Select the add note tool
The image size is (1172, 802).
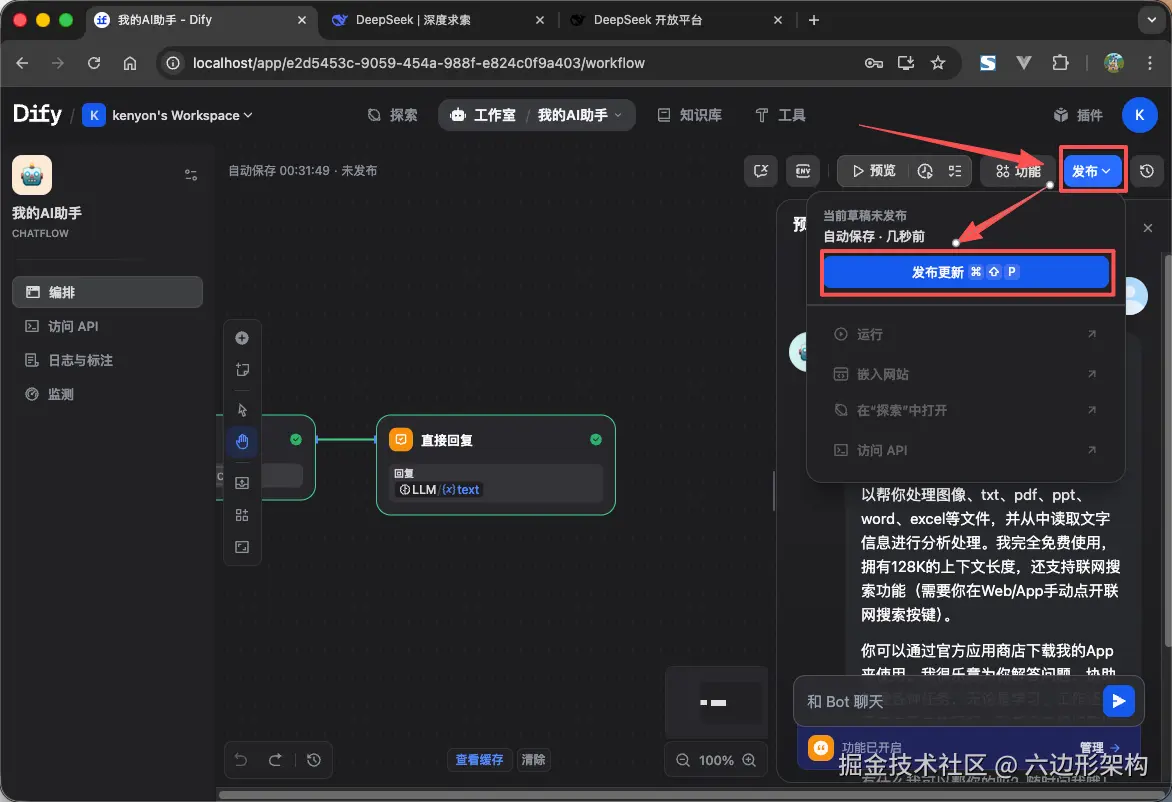coord(242,370)
